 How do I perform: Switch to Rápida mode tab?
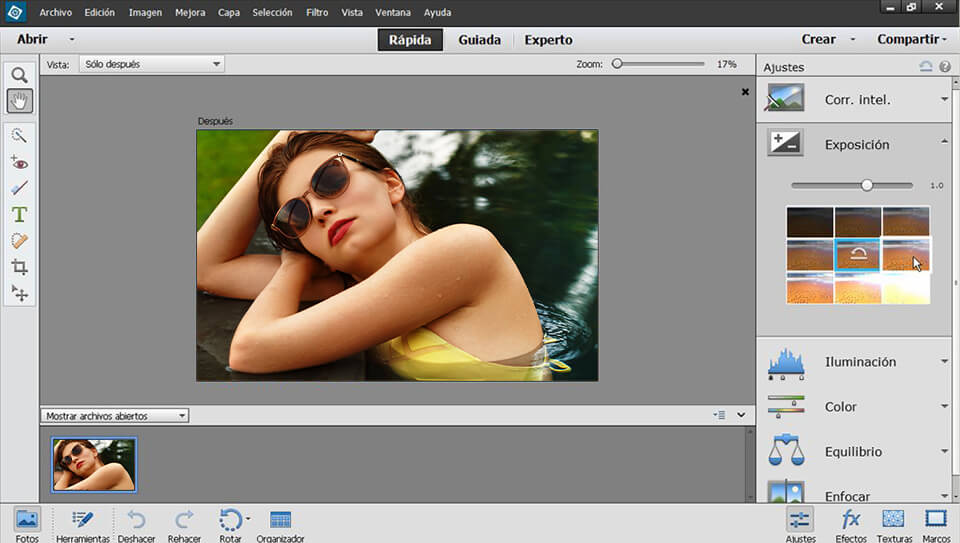[410, 40]
